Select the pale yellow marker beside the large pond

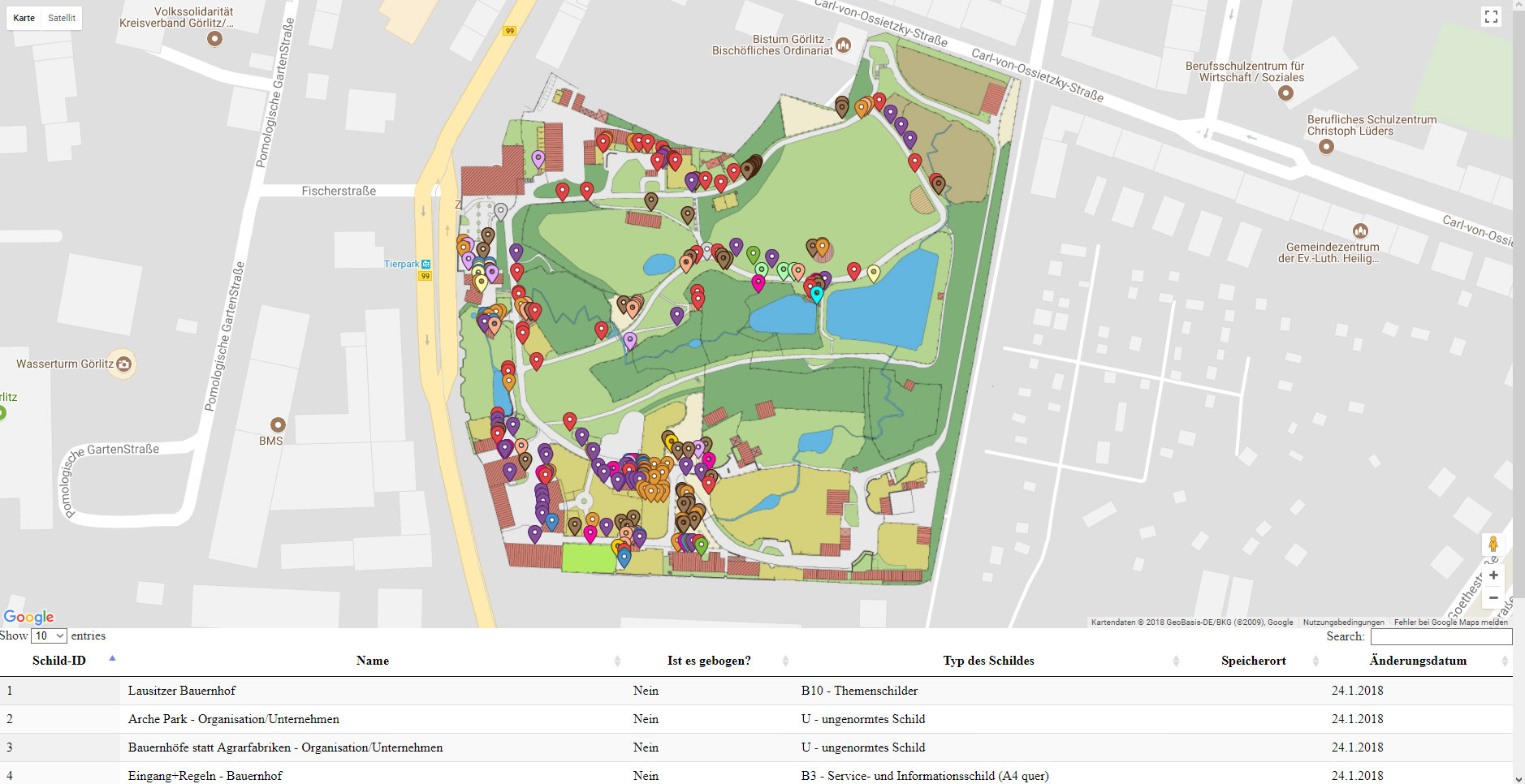tap(874, 273)
